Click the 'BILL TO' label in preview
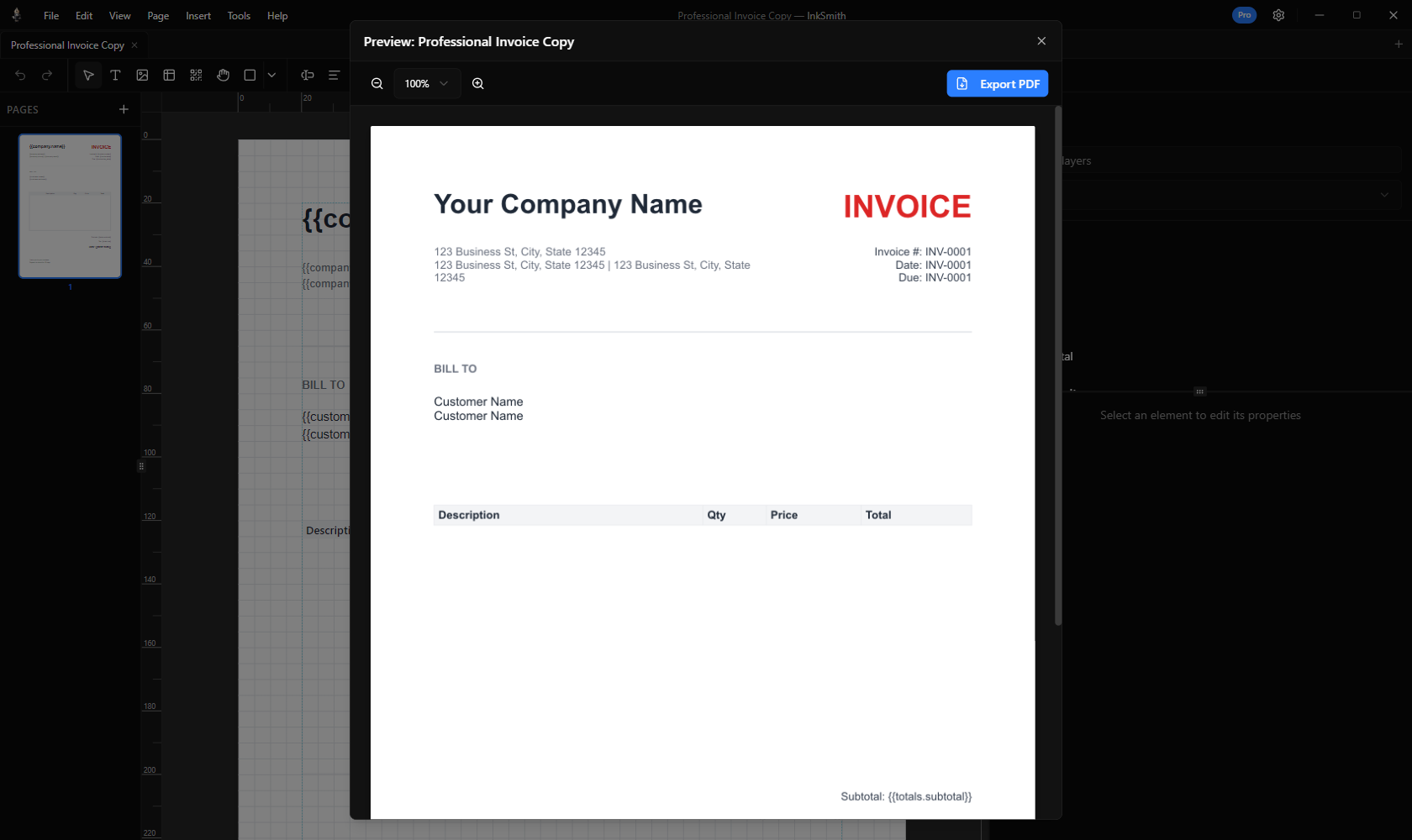Viewport: 1412px width, 840px height. point(456,369)
